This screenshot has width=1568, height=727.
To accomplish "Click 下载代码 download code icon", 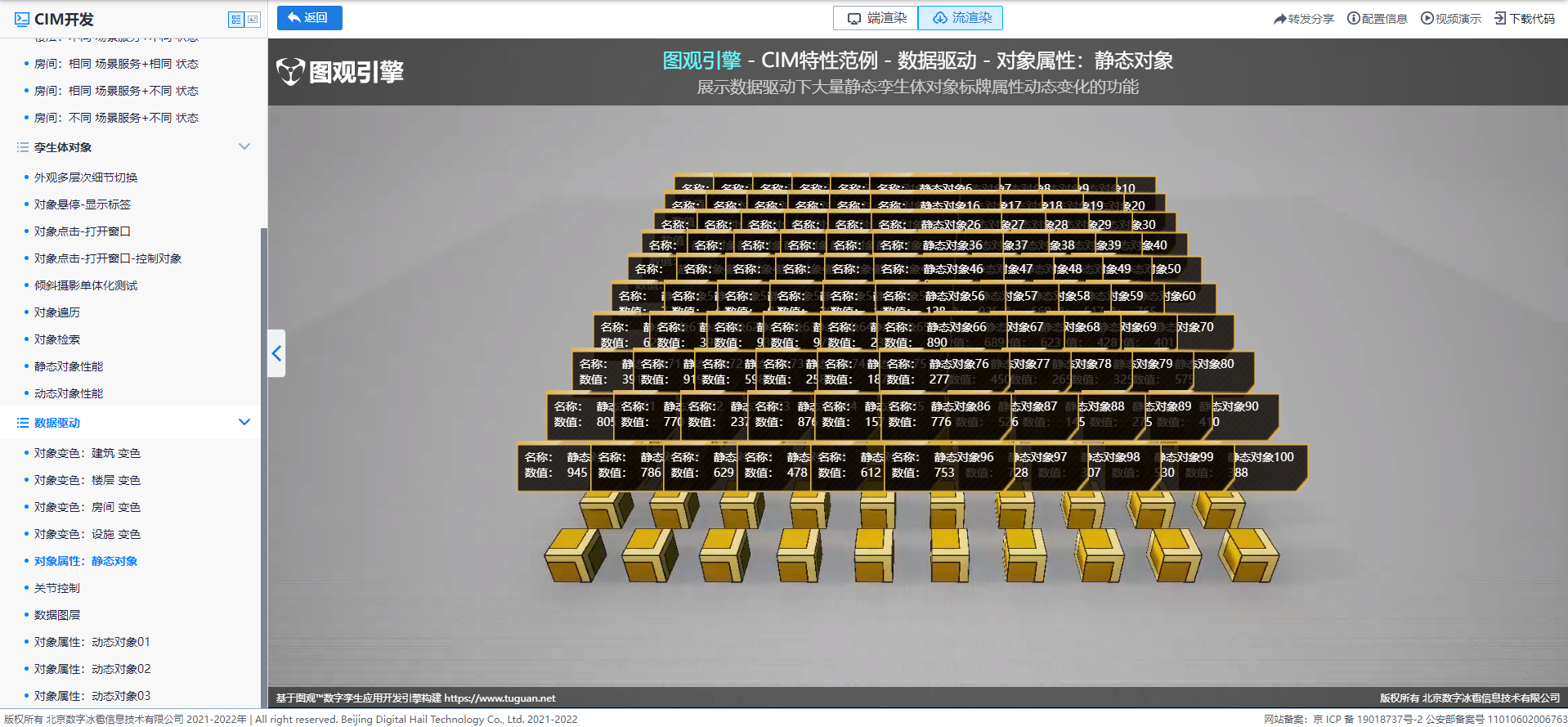I will (1525, 19).
